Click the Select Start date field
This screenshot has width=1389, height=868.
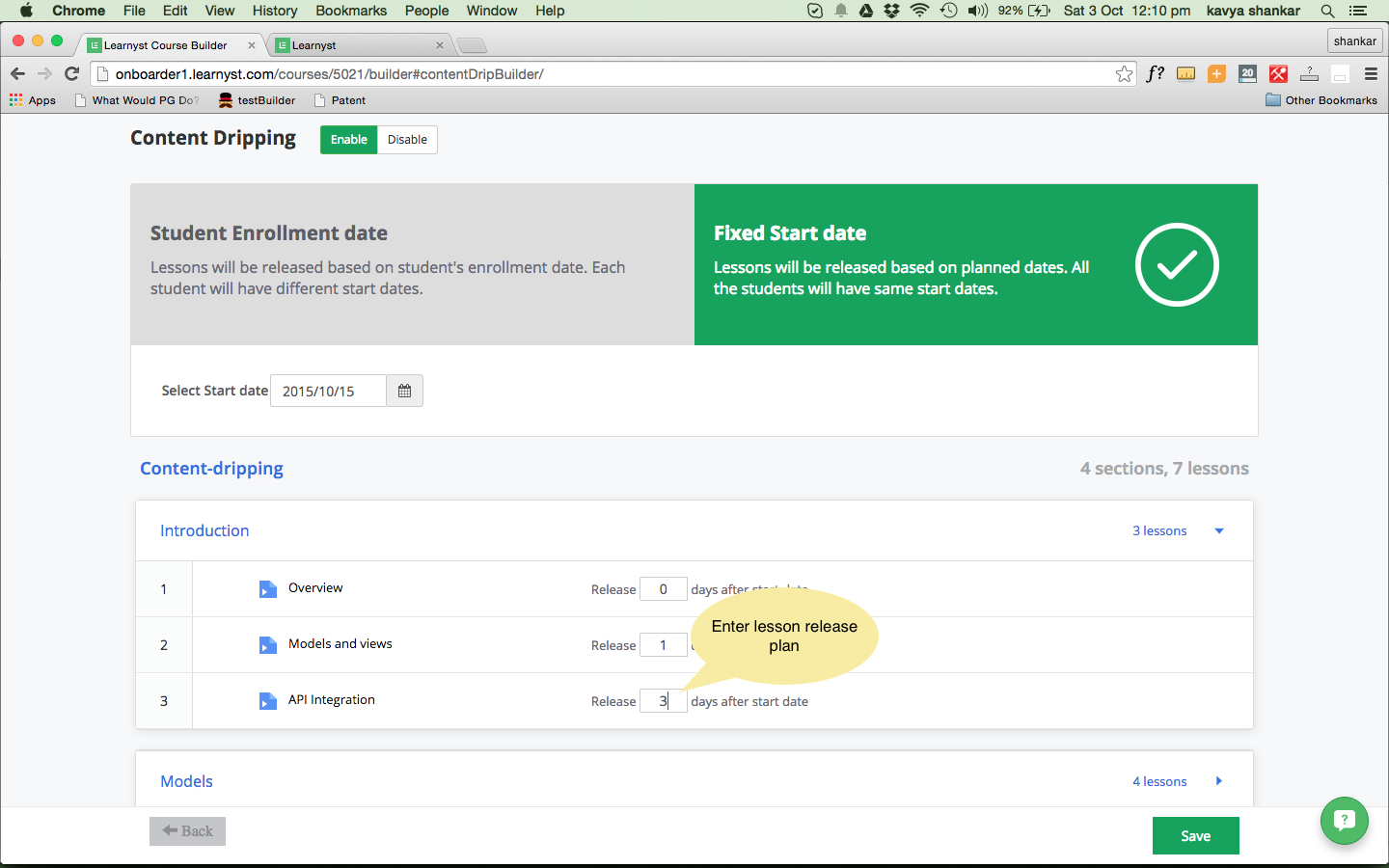point(328,391)
